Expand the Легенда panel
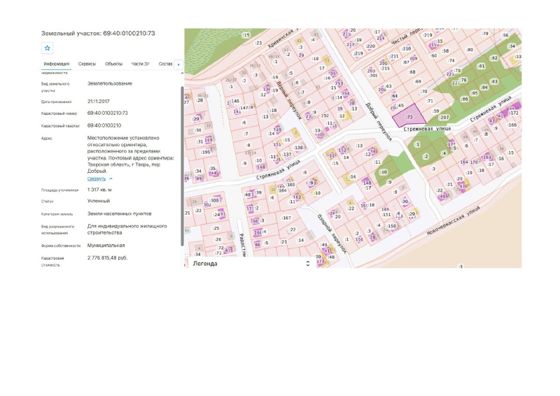The width and height of the screenshot is (560, 396). point(250,264)
